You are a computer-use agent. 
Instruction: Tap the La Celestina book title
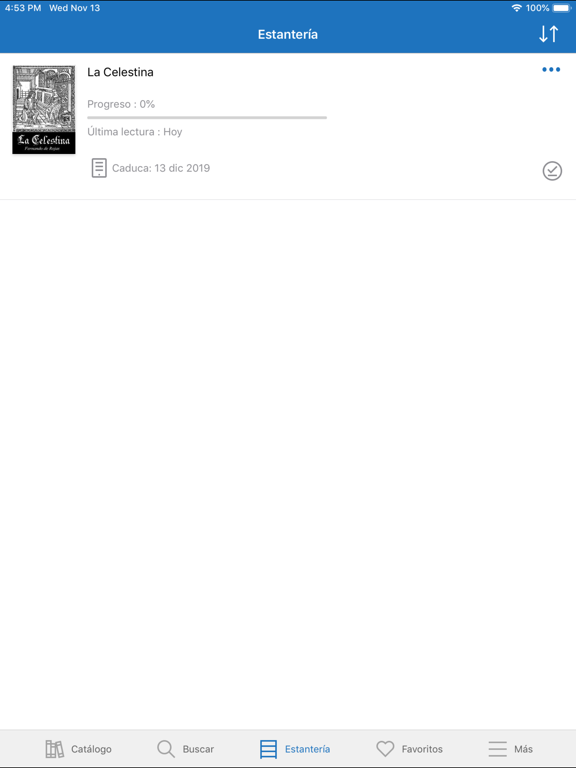point(120,72)
